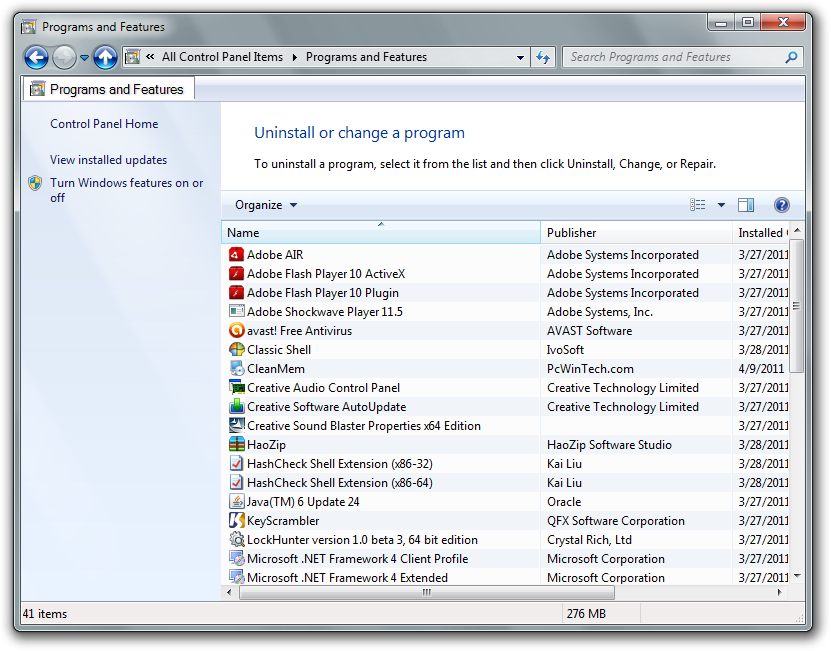
Task: Open Turn Windows features on or off
Action: (127, 190)
